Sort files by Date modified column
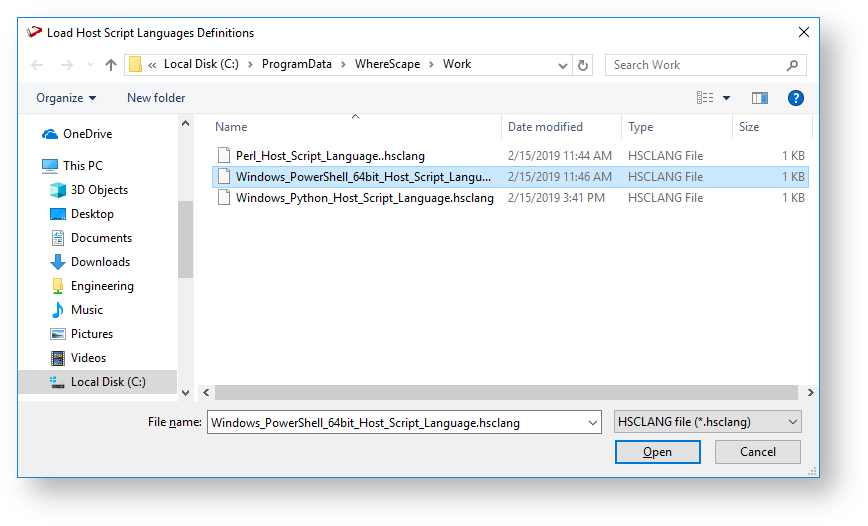Image resolution: width=868 pixels, height=526 pixels. tap(561, 127)
